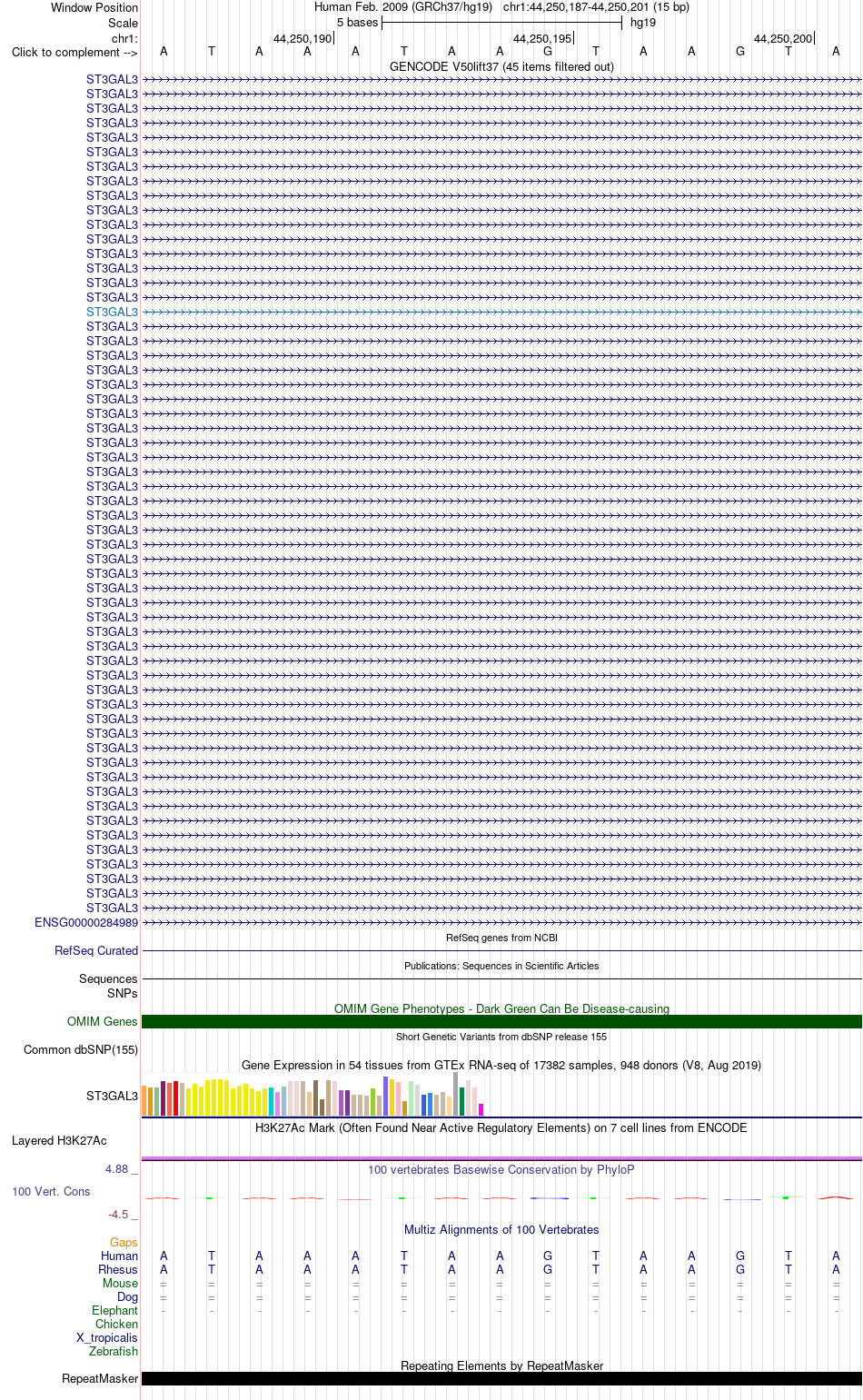Click the Basewise Conservation by PhyloP title
Image resolution: width=863 pixels, height=1400 pixels.
501,1169
